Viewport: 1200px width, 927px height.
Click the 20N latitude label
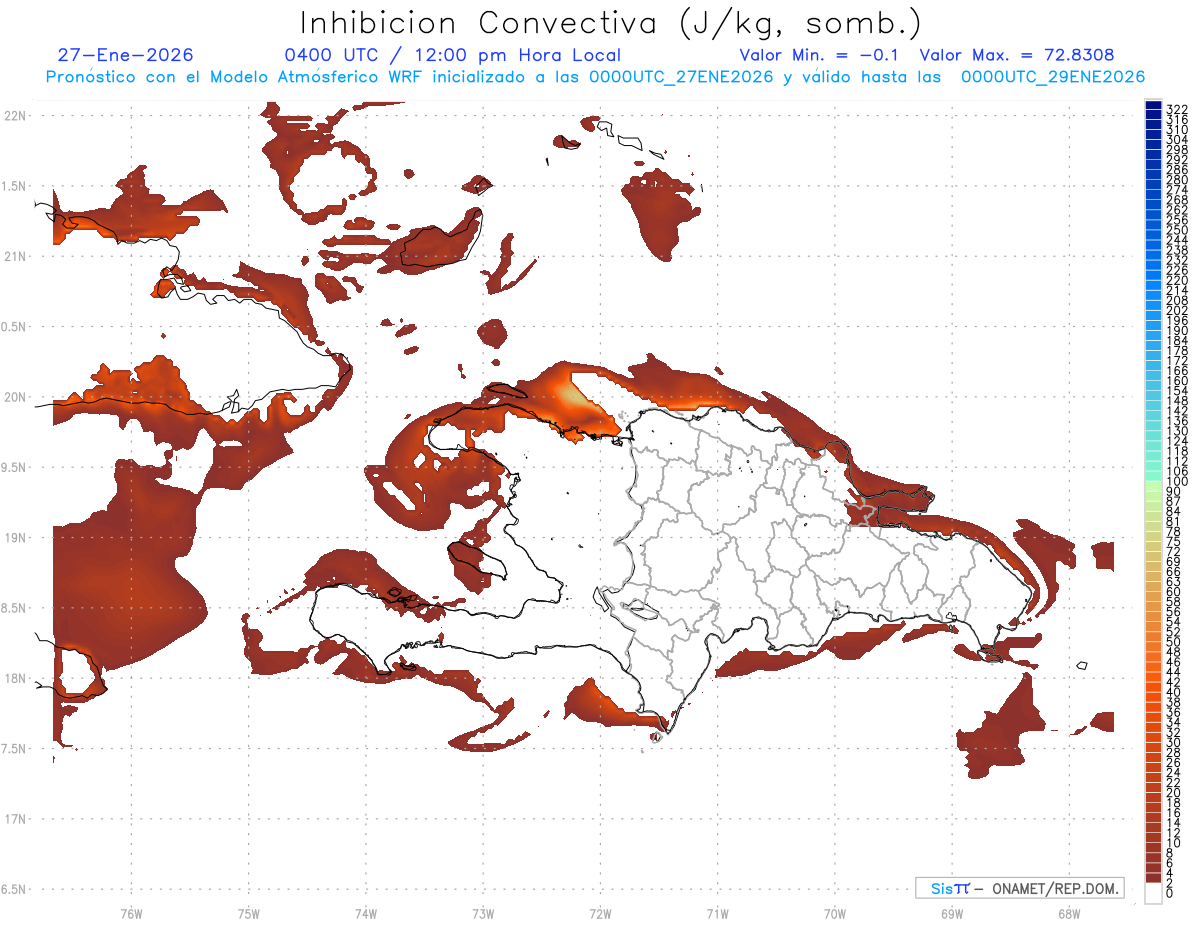(x=16, y=397)
